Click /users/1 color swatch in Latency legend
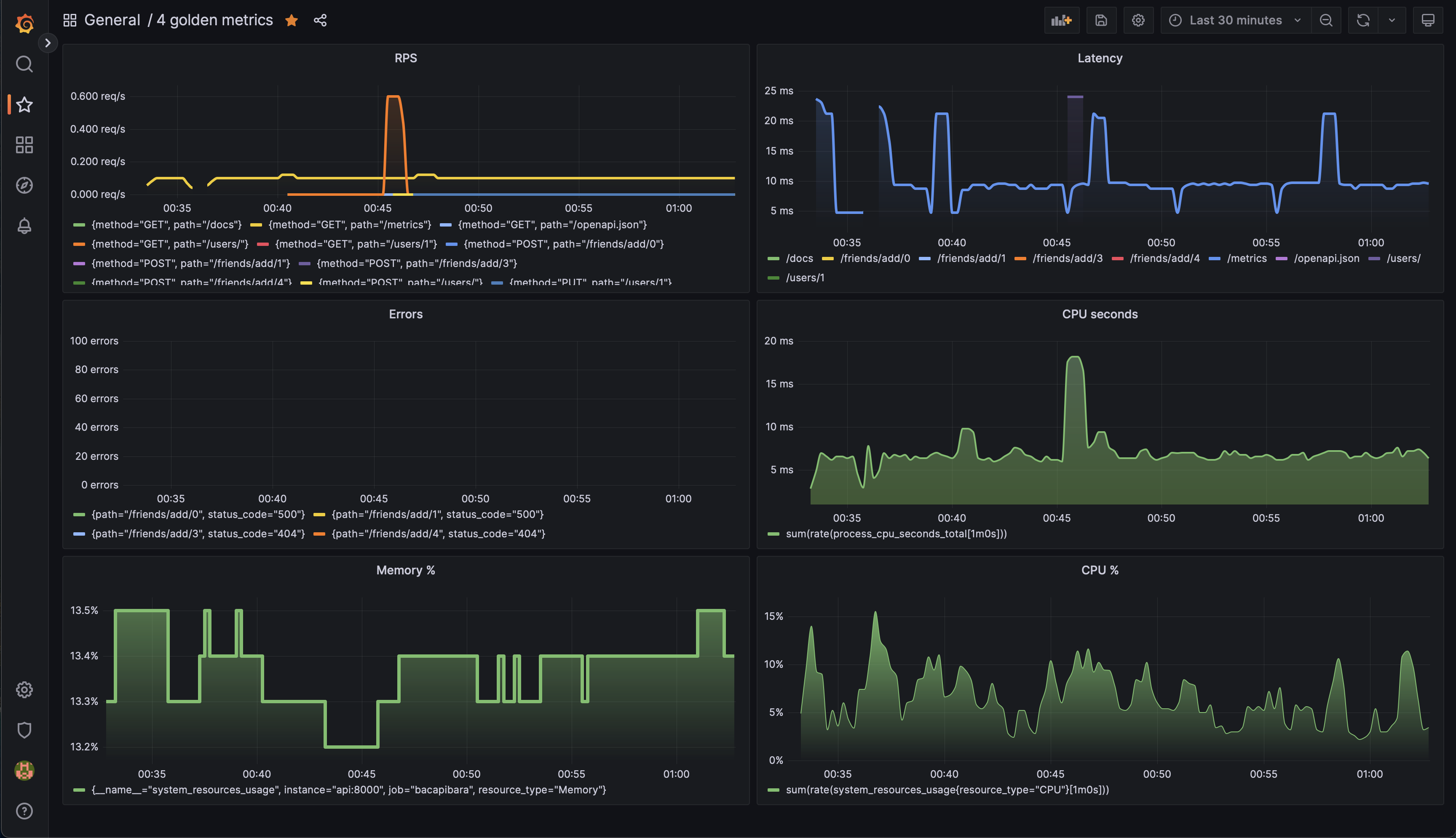 [773, 278]
